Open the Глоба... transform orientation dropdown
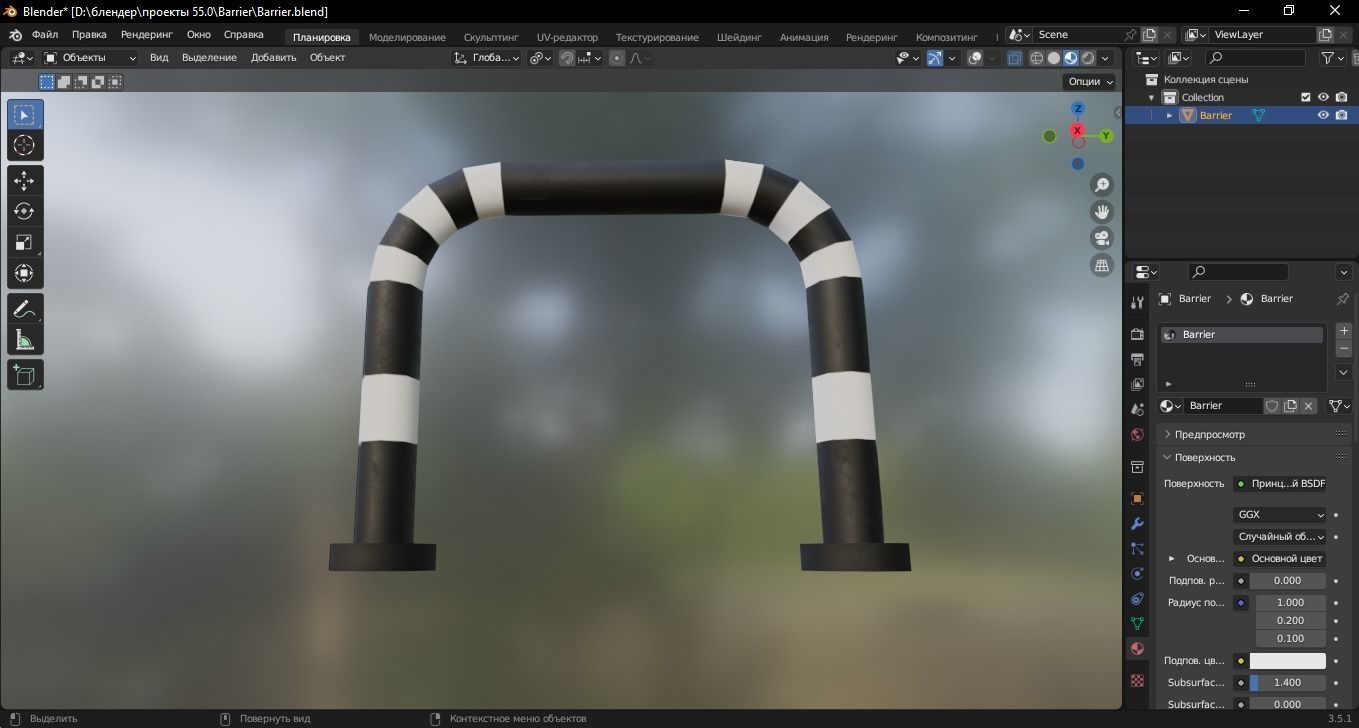The image size is (1359, 728). [x=487, y=58]
